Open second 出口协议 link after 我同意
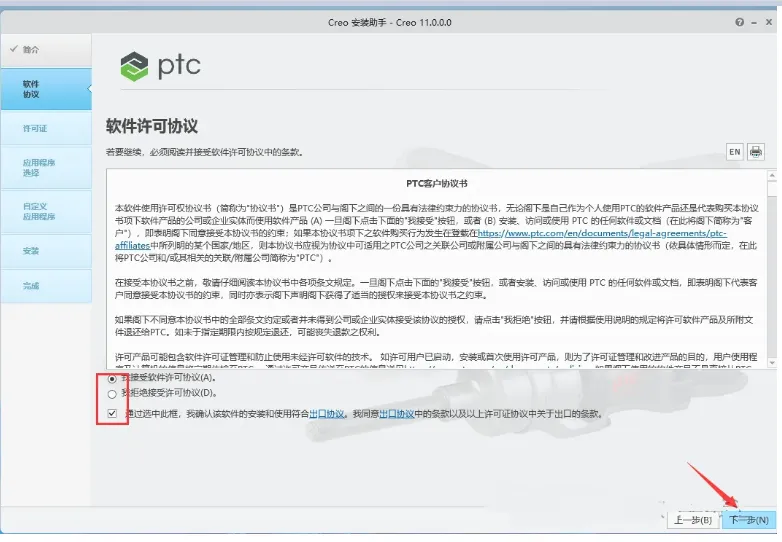Image resolution: width=782 pixels, height=542 pixels. (397, 414)
